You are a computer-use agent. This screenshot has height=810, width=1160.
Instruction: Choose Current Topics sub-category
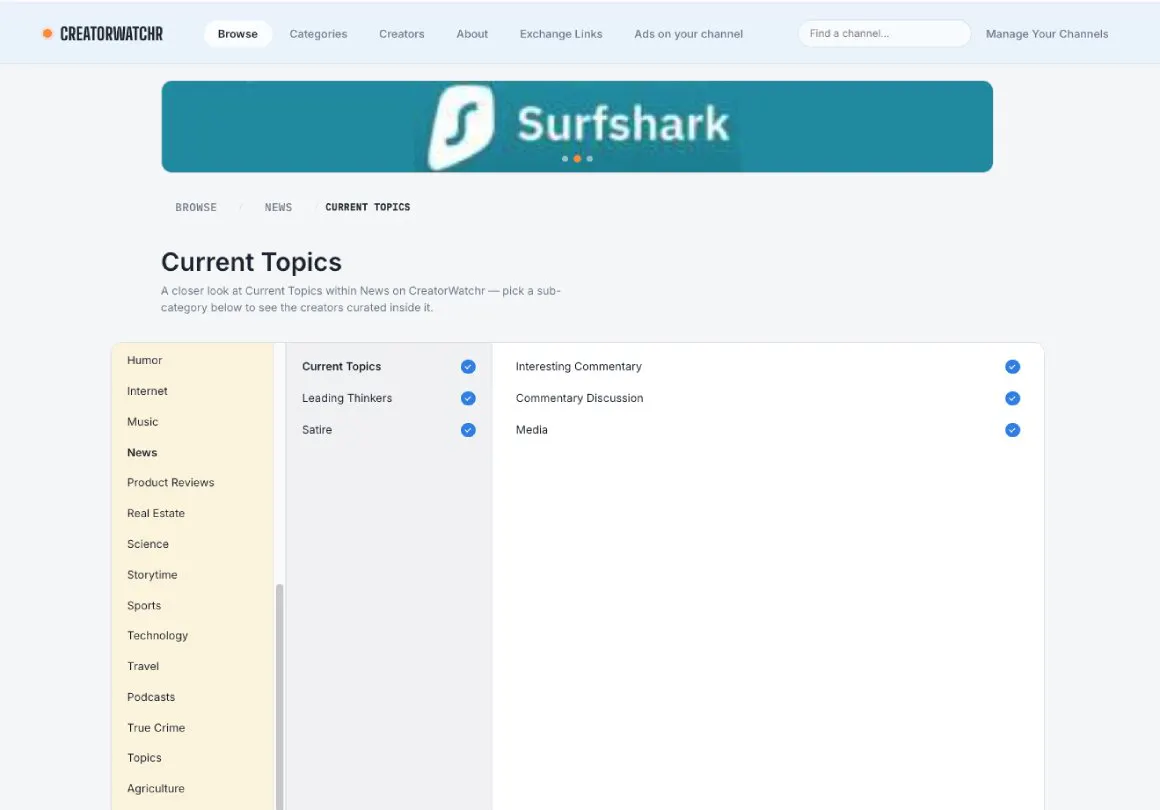(x=342, y=367)
